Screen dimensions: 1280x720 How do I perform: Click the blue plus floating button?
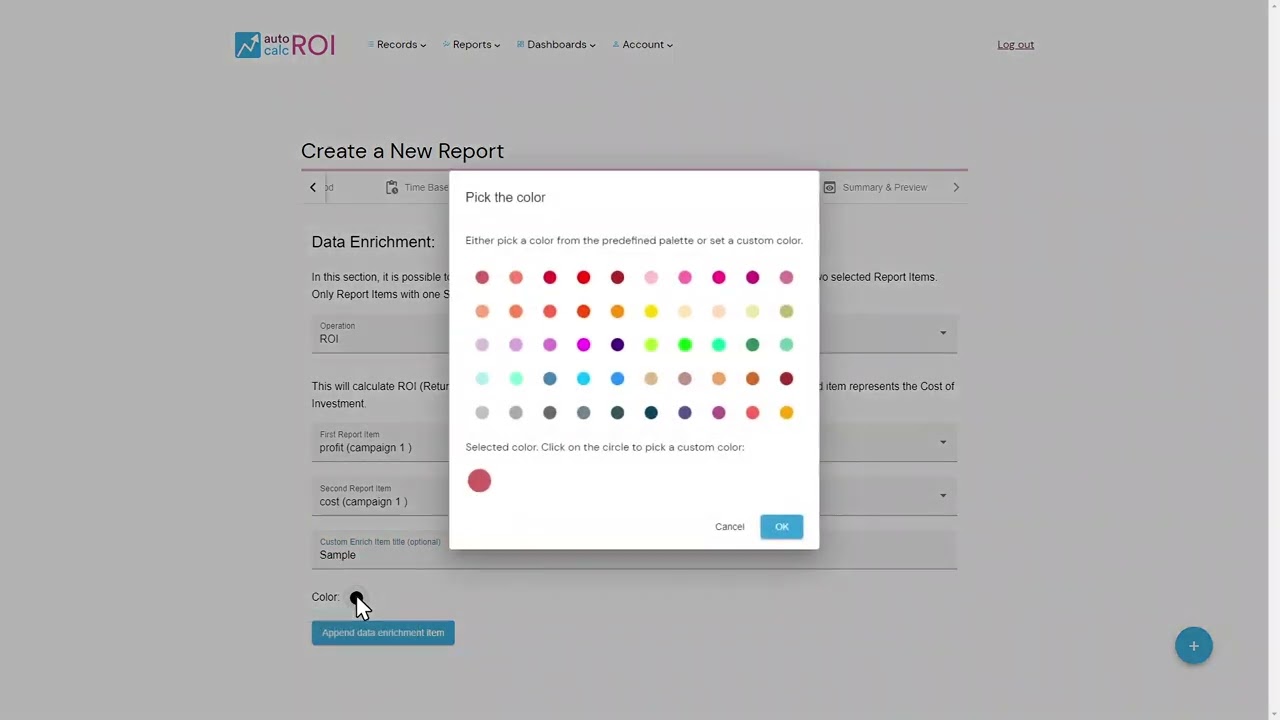tap(1194, 646)
